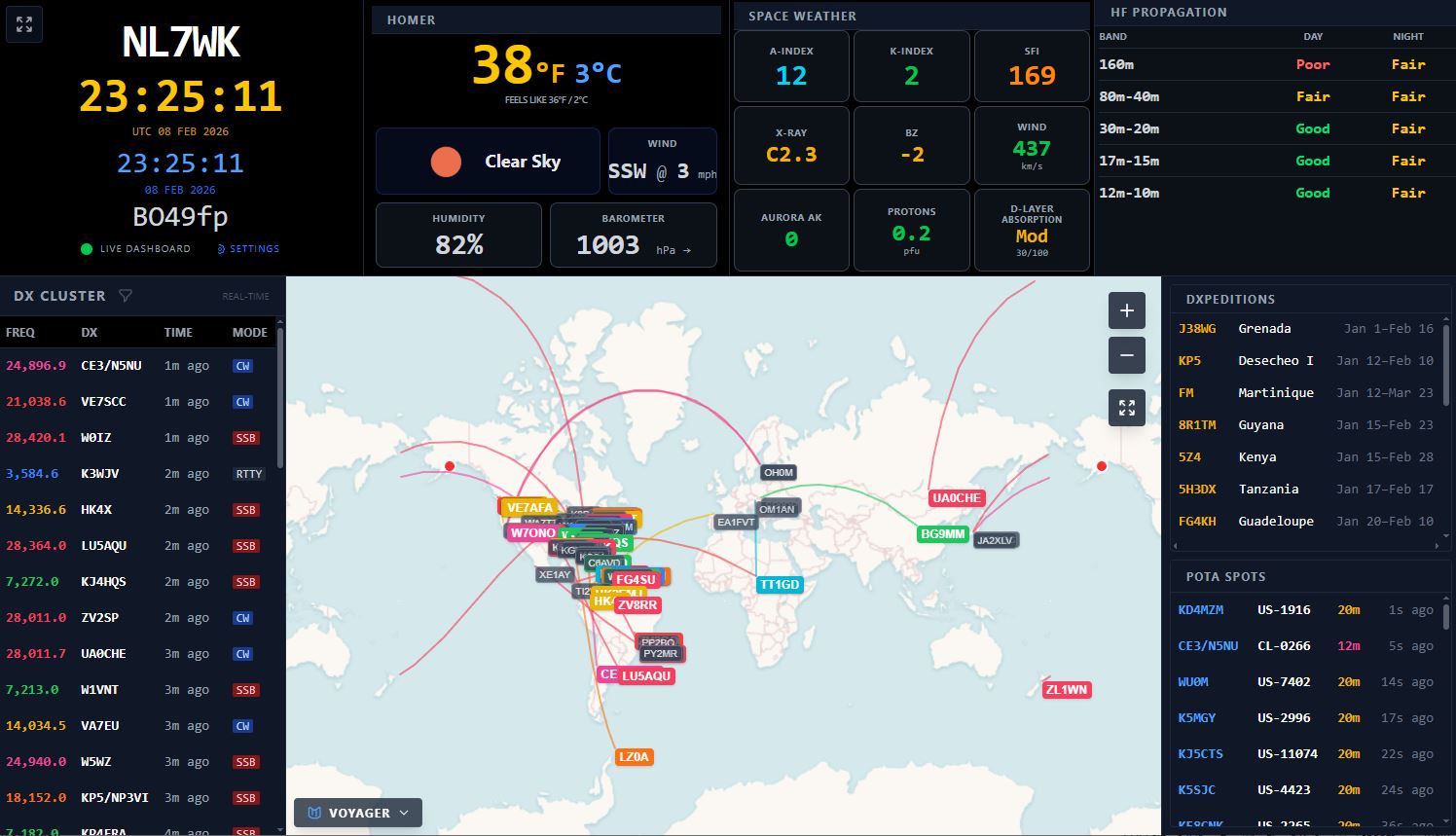
Task: Select KD4MZM POTA spot US-1916
Action: click(x=1305, y=610)
